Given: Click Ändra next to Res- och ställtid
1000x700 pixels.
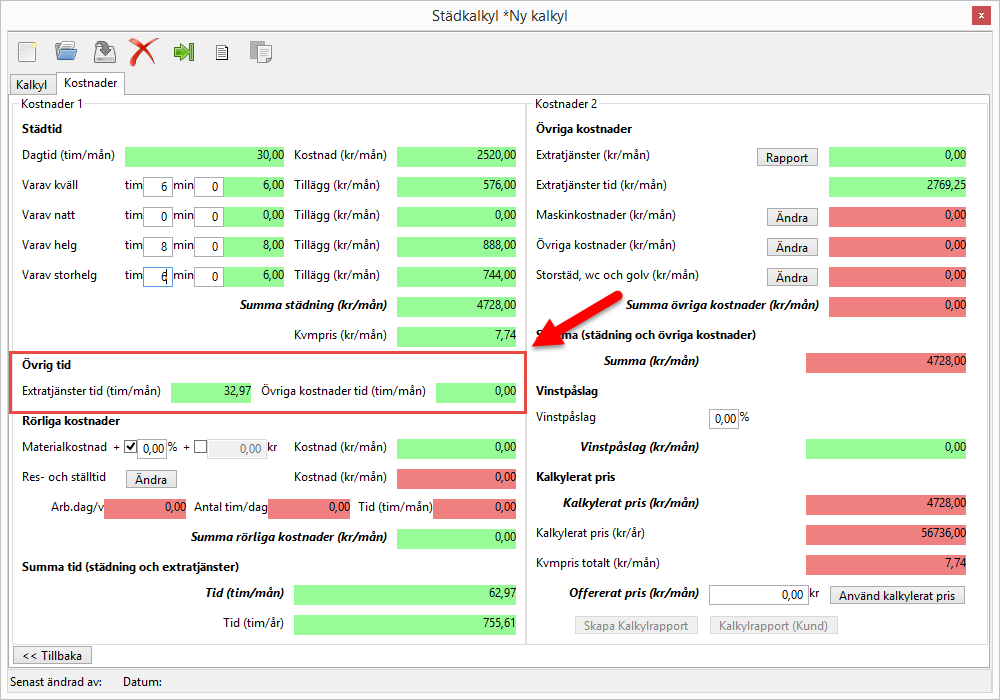Looking at the screenshot, I should point(151,479).
